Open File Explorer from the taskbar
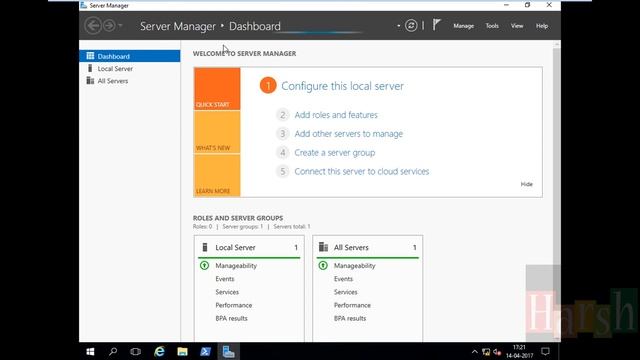The height and width of the screenshot is (360, 640). tap(182, 351)
